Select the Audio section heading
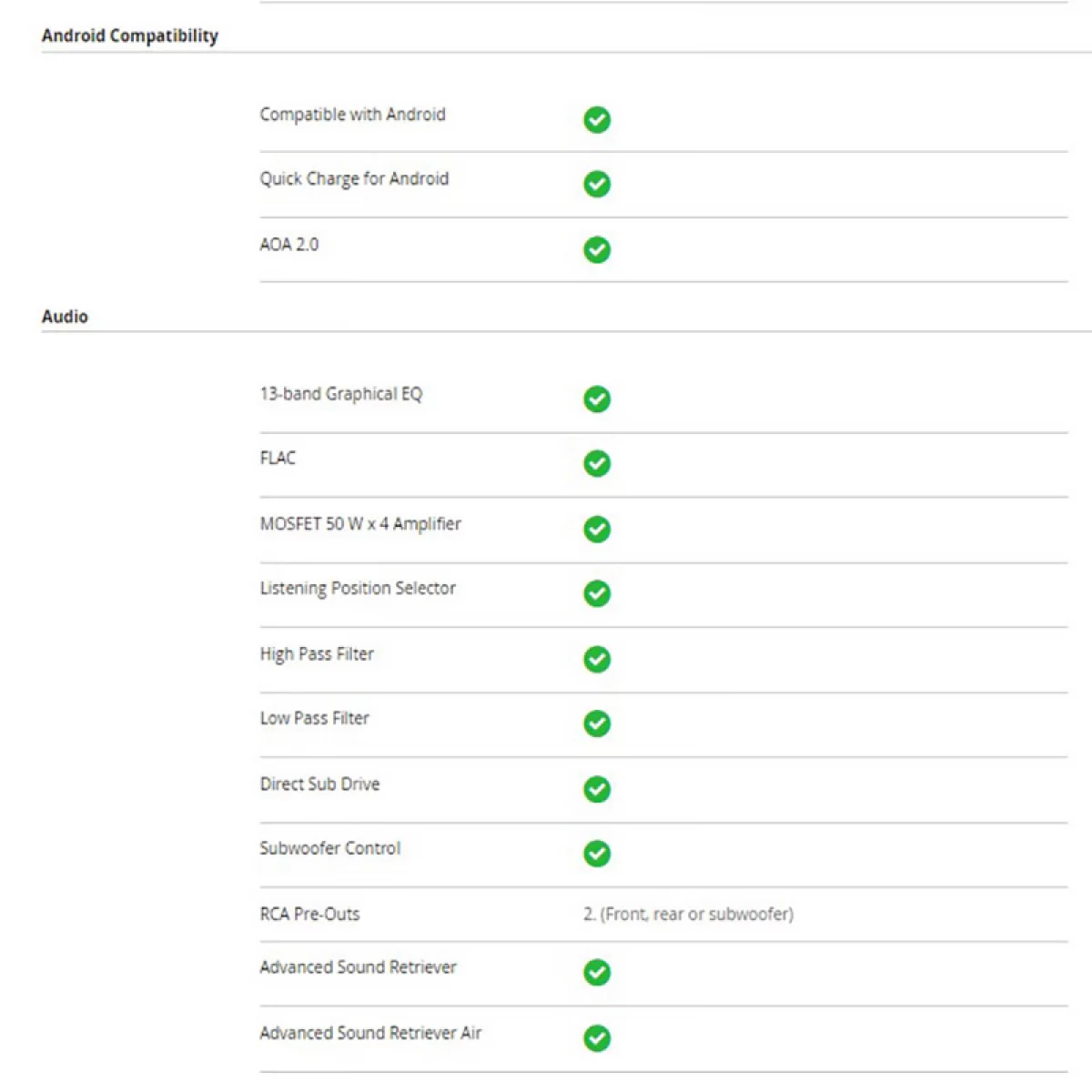 tap(65, 317)
